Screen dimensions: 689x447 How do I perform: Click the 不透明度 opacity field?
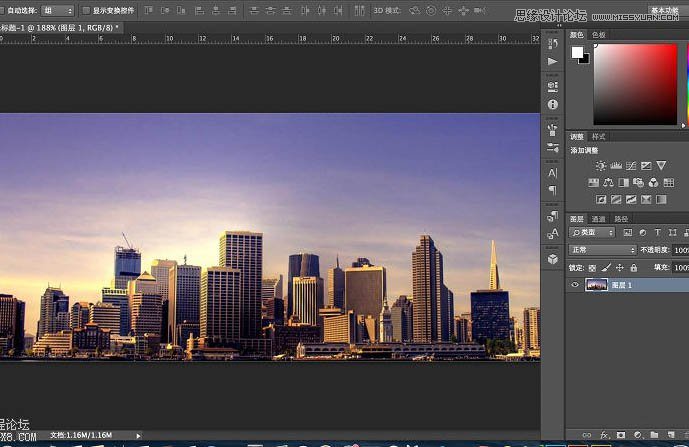[x=681, y=250]
